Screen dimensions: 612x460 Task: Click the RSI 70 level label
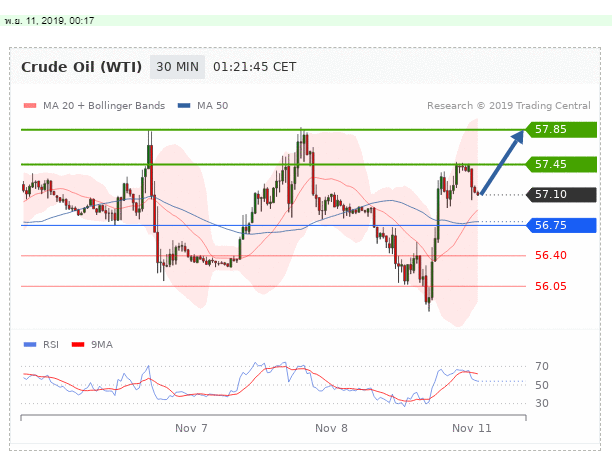tap(542, 366)
